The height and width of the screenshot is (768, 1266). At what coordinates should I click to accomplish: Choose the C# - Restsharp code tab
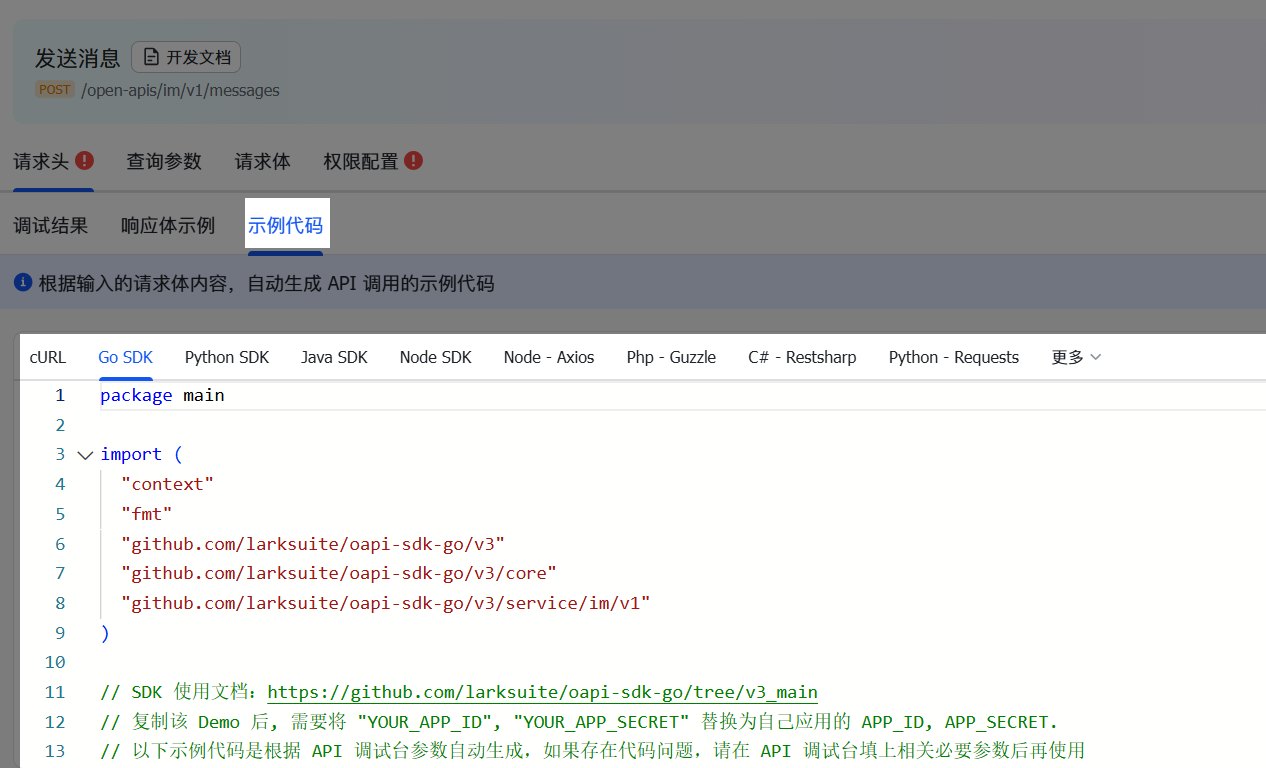(802, 357)
